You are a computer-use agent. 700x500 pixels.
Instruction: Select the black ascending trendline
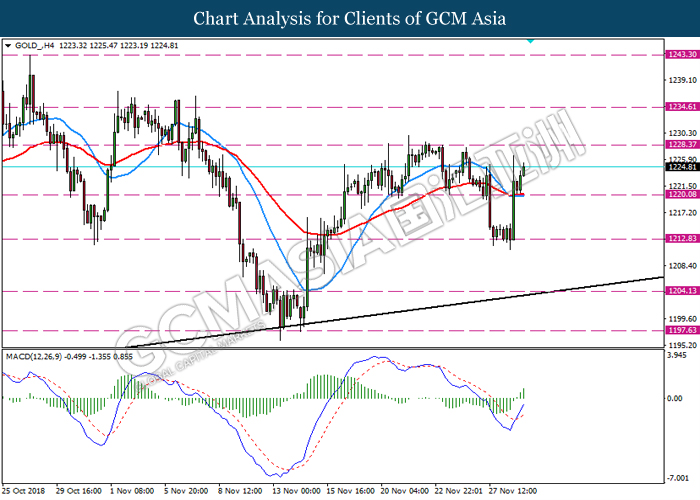pos(395,312)
